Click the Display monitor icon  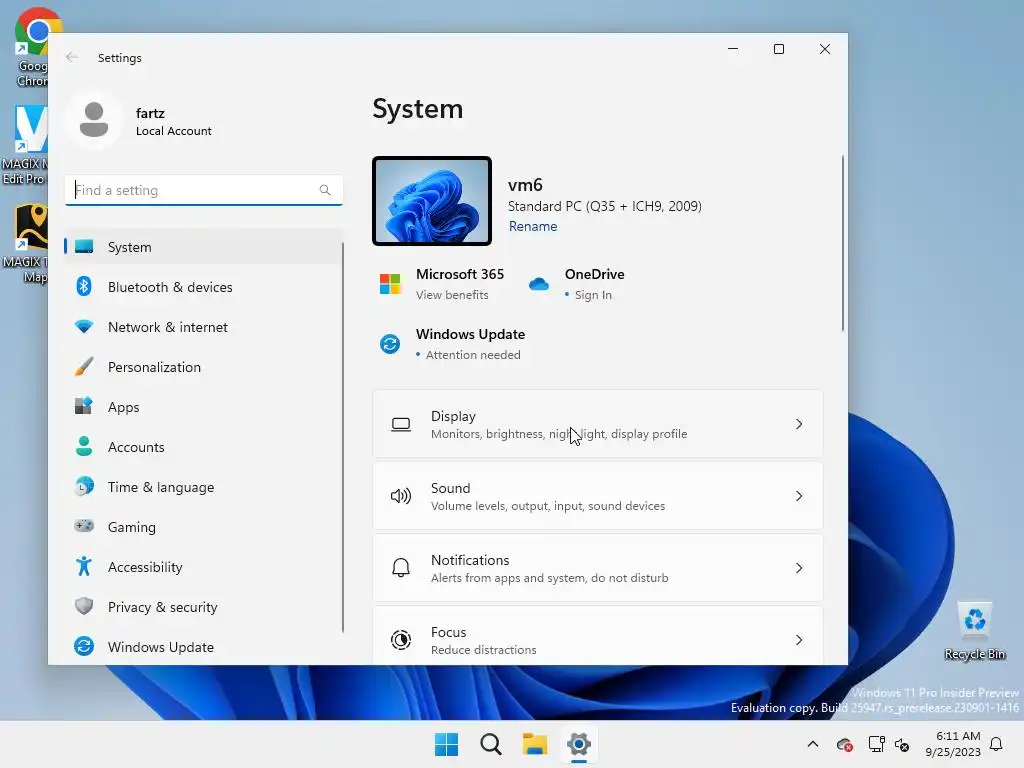401,424
